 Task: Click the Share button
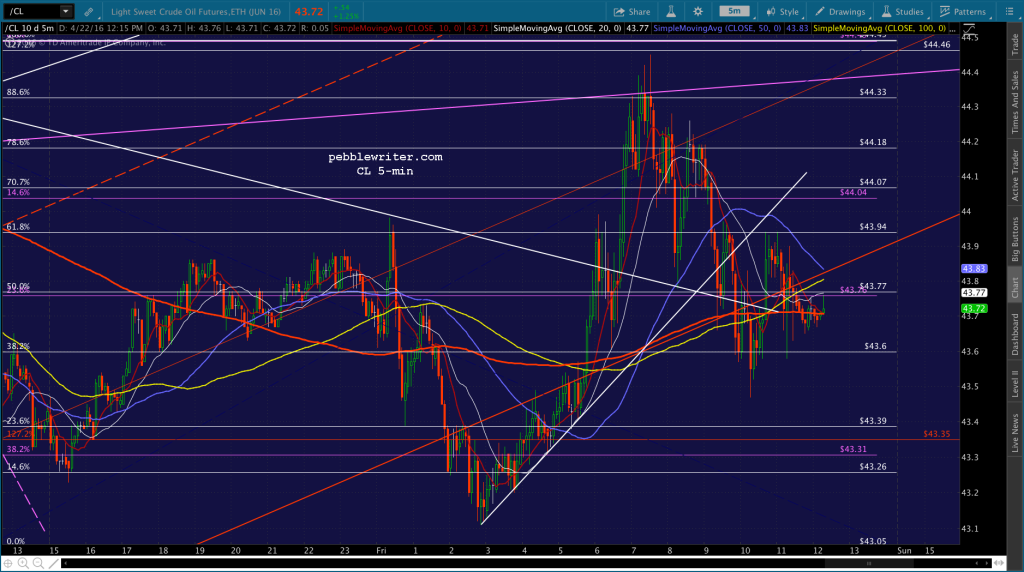632,12
